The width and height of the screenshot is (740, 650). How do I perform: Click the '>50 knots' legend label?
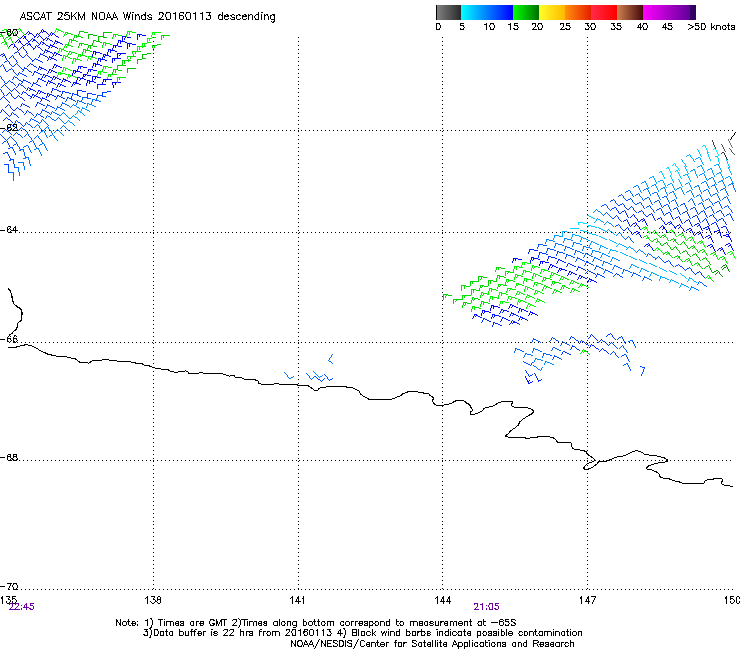[x=711, y=27]
